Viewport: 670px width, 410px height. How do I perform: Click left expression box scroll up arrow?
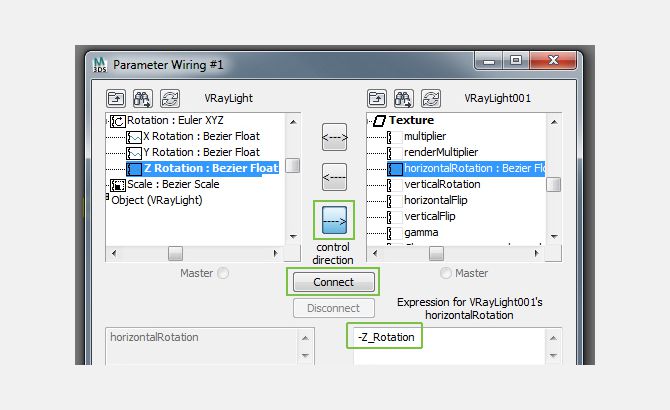click(x=305, y=338)
